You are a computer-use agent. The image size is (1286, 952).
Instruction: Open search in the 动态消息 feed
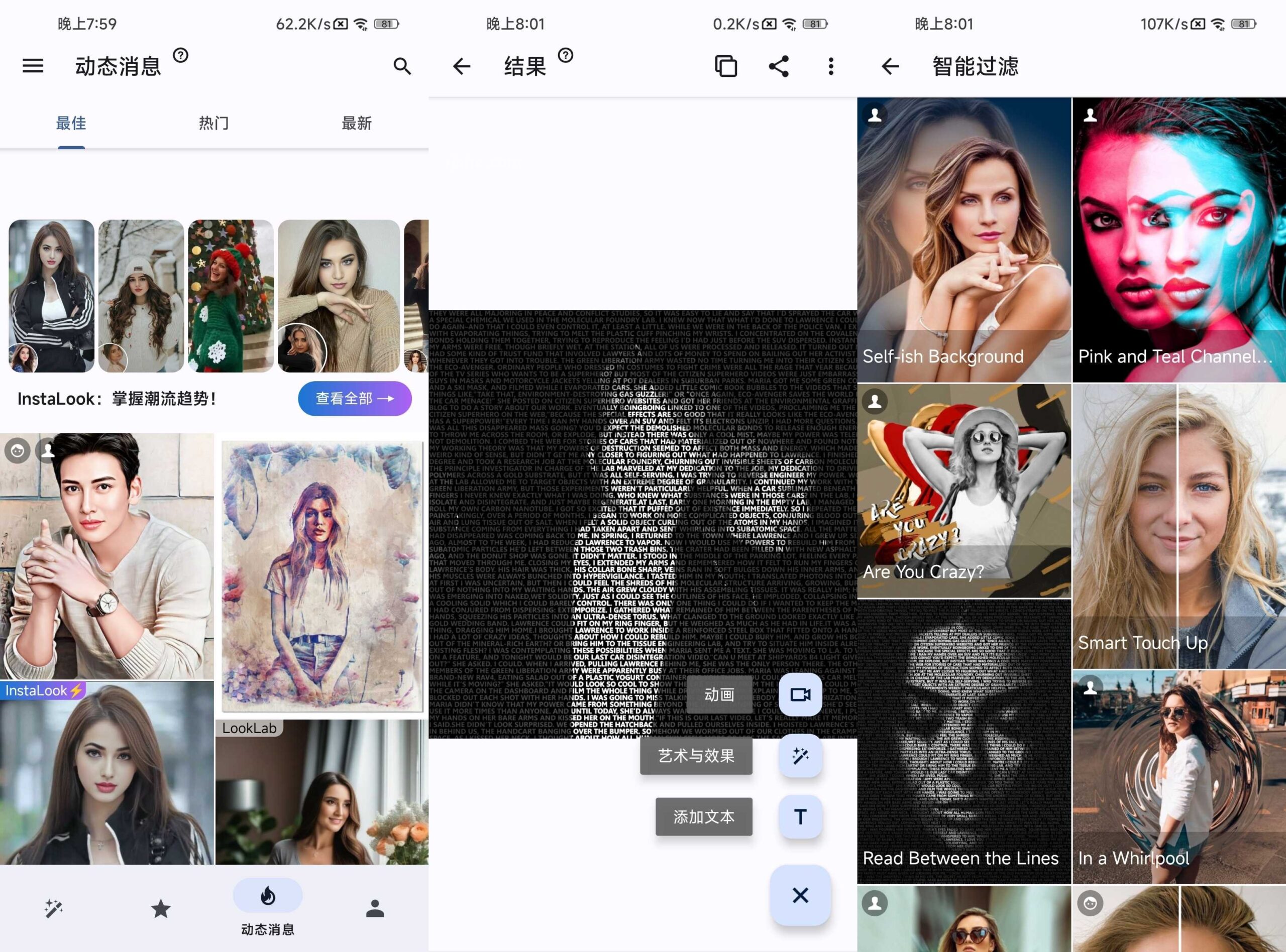pyautogui.click(x=402, y=66)
